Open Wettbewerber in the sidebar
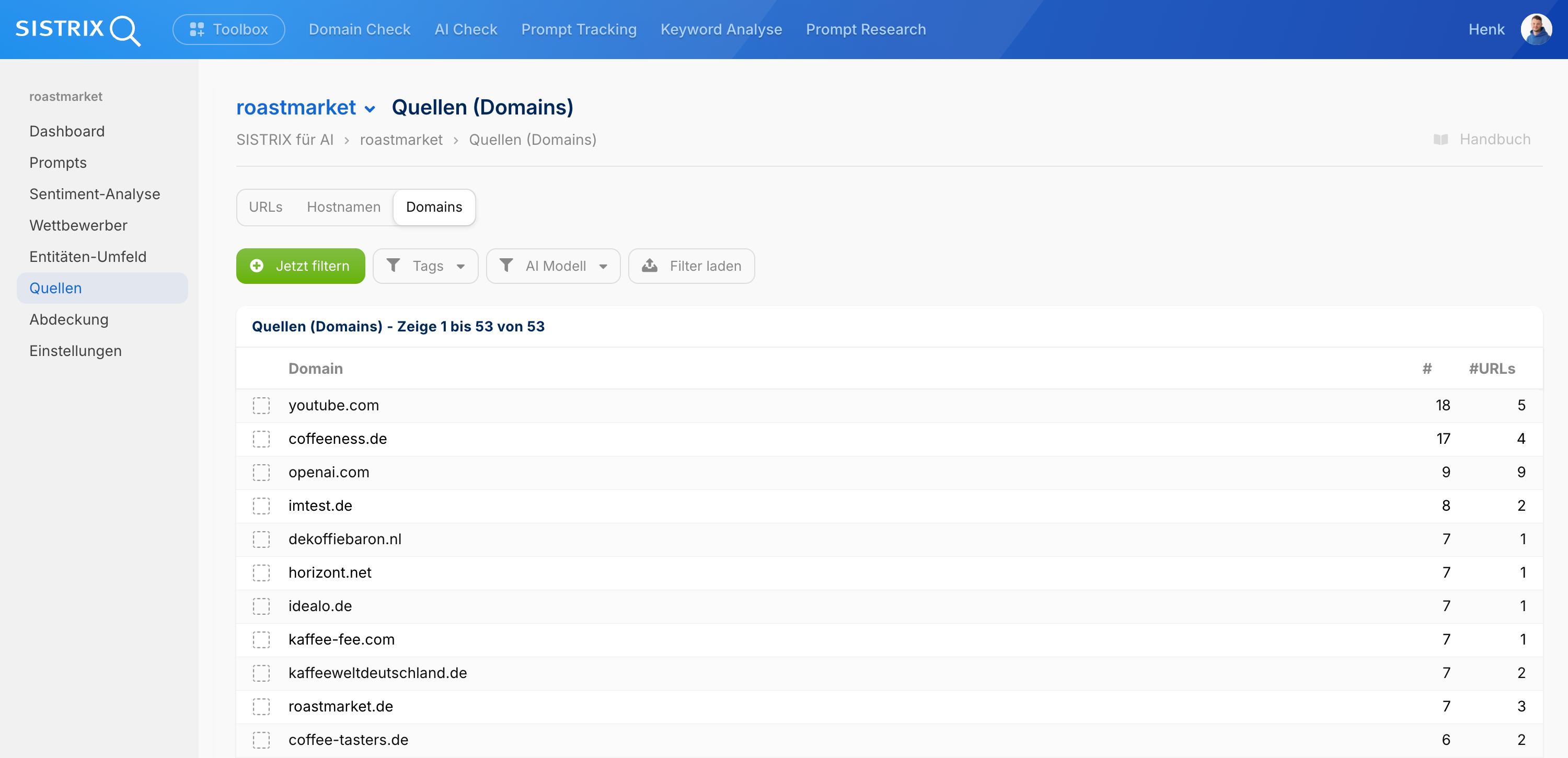 tap(78, 225)
